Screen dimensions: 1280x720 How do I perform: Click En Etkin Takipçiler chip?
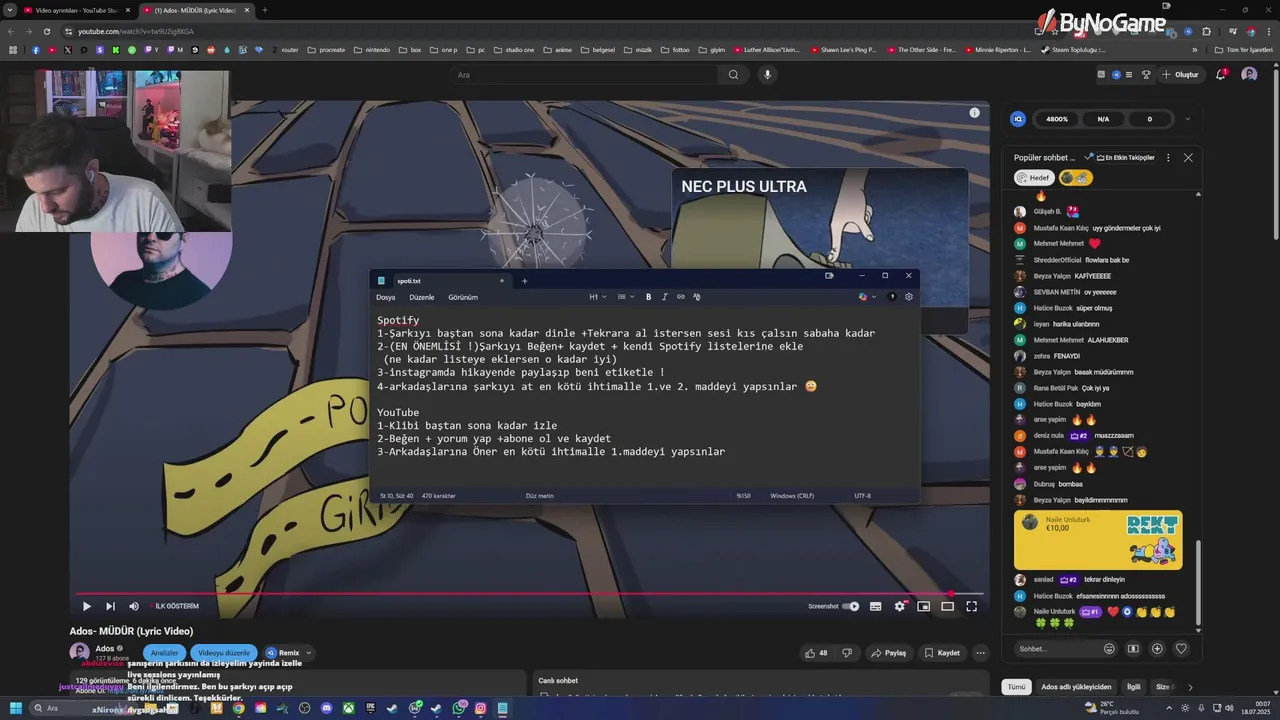(1125, 158)
